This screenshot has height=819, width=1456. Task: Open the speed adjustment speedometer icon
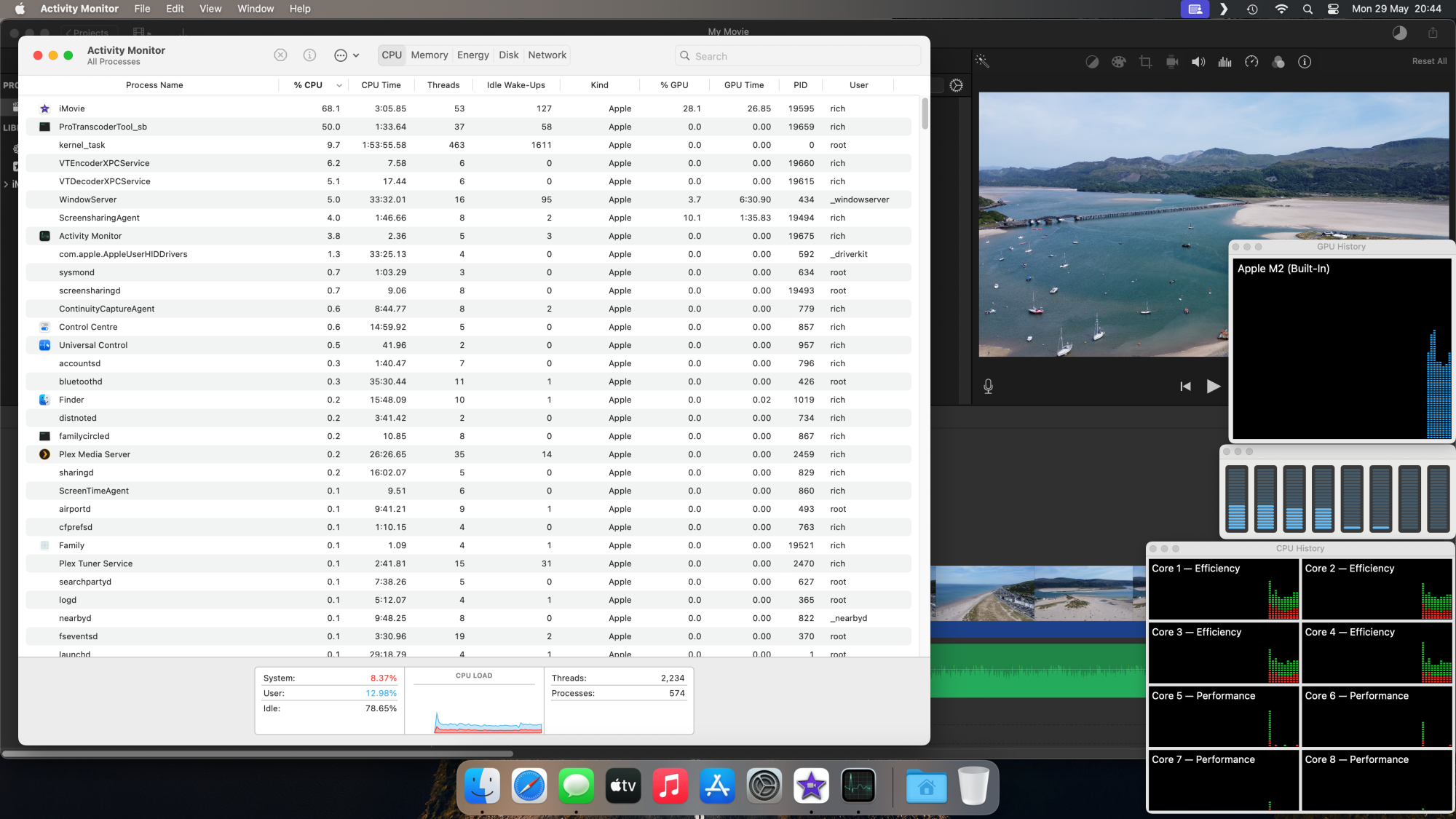click(x=1251, y=62)
